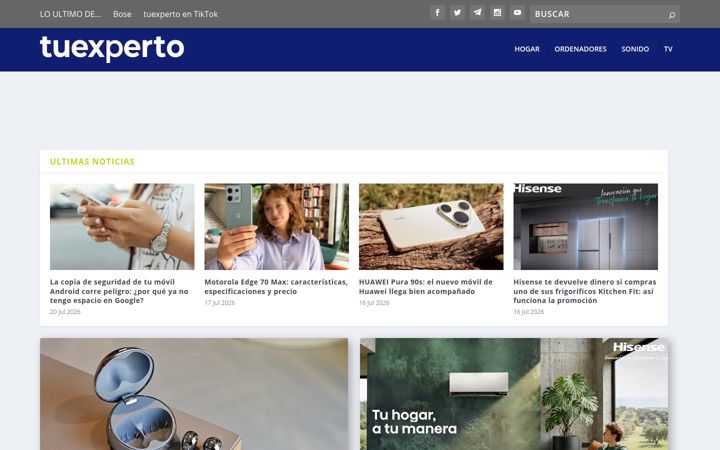The height and width of the screenshot is (450, 720).
Task: Click the ULTIMAS NOTICIAS heading
Action: click(92, 162)
